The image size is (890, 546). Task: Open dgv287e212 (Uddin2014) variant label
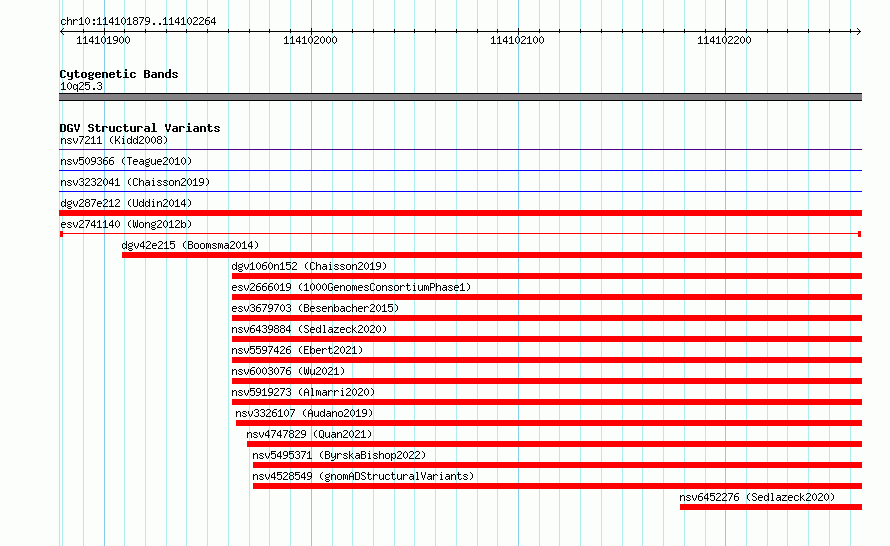tap(126, 203)
